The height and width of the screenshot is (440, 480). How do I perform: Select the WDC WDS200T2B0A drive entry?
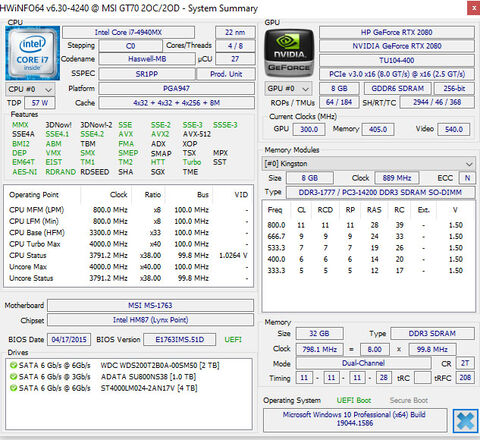pyautogui.click(x=114, y=365)
